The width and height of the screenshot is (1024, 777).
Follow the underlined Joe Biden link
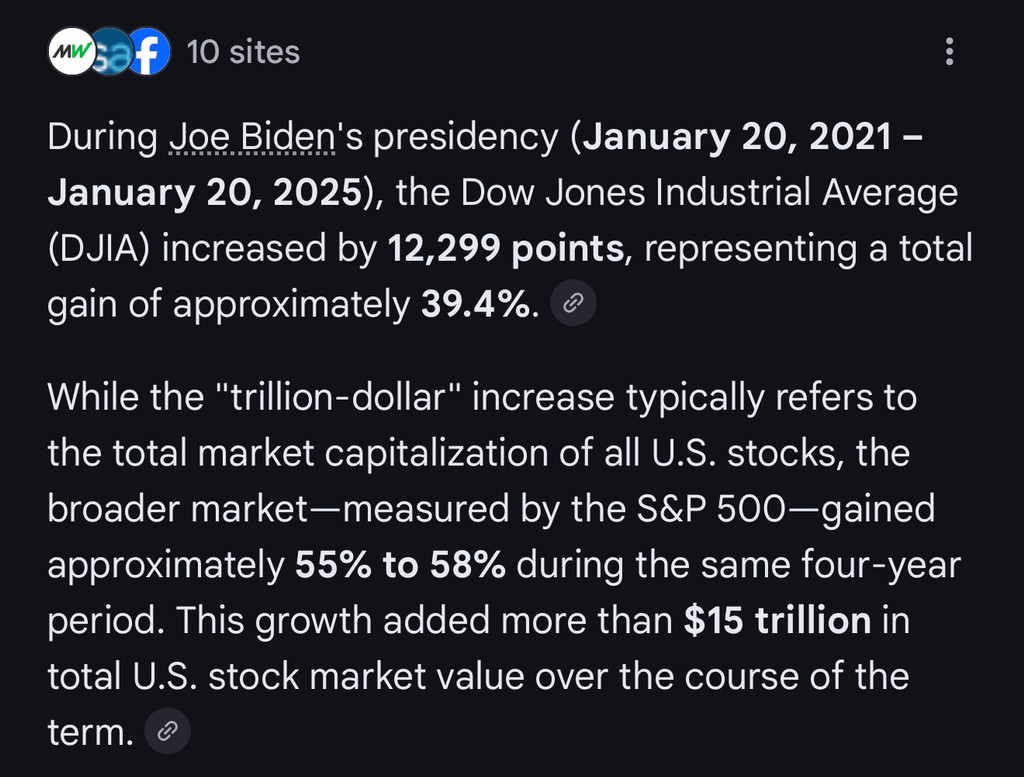251,137
